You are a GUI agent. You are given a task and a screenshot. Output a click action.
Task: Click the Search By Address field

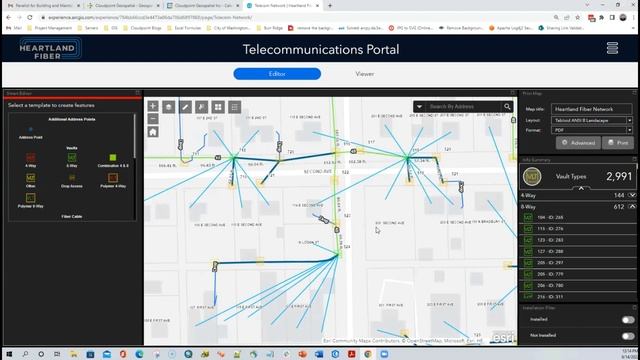click(x=463, y=107)
